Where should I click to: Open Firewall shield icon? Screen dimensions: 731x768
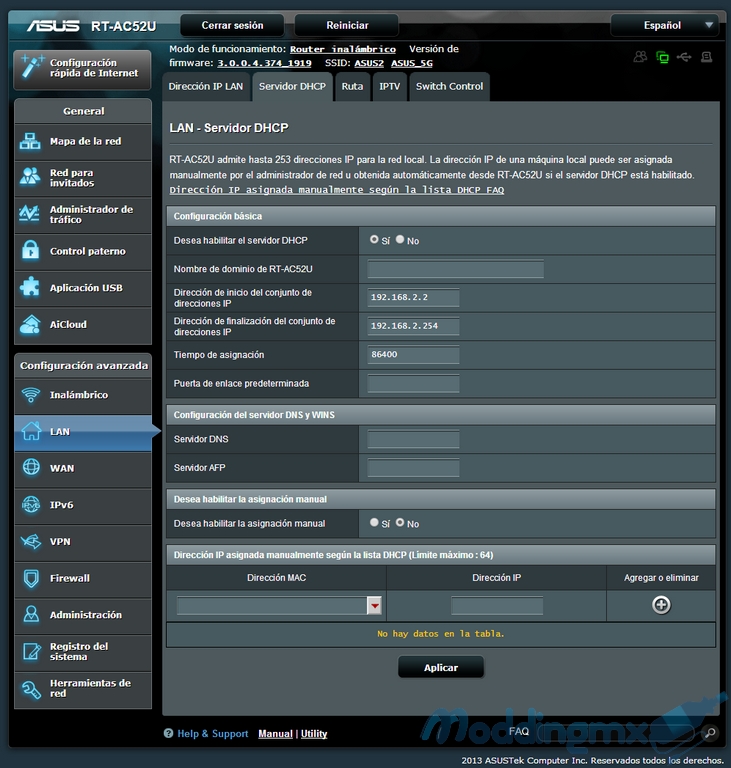click(31, 578)
